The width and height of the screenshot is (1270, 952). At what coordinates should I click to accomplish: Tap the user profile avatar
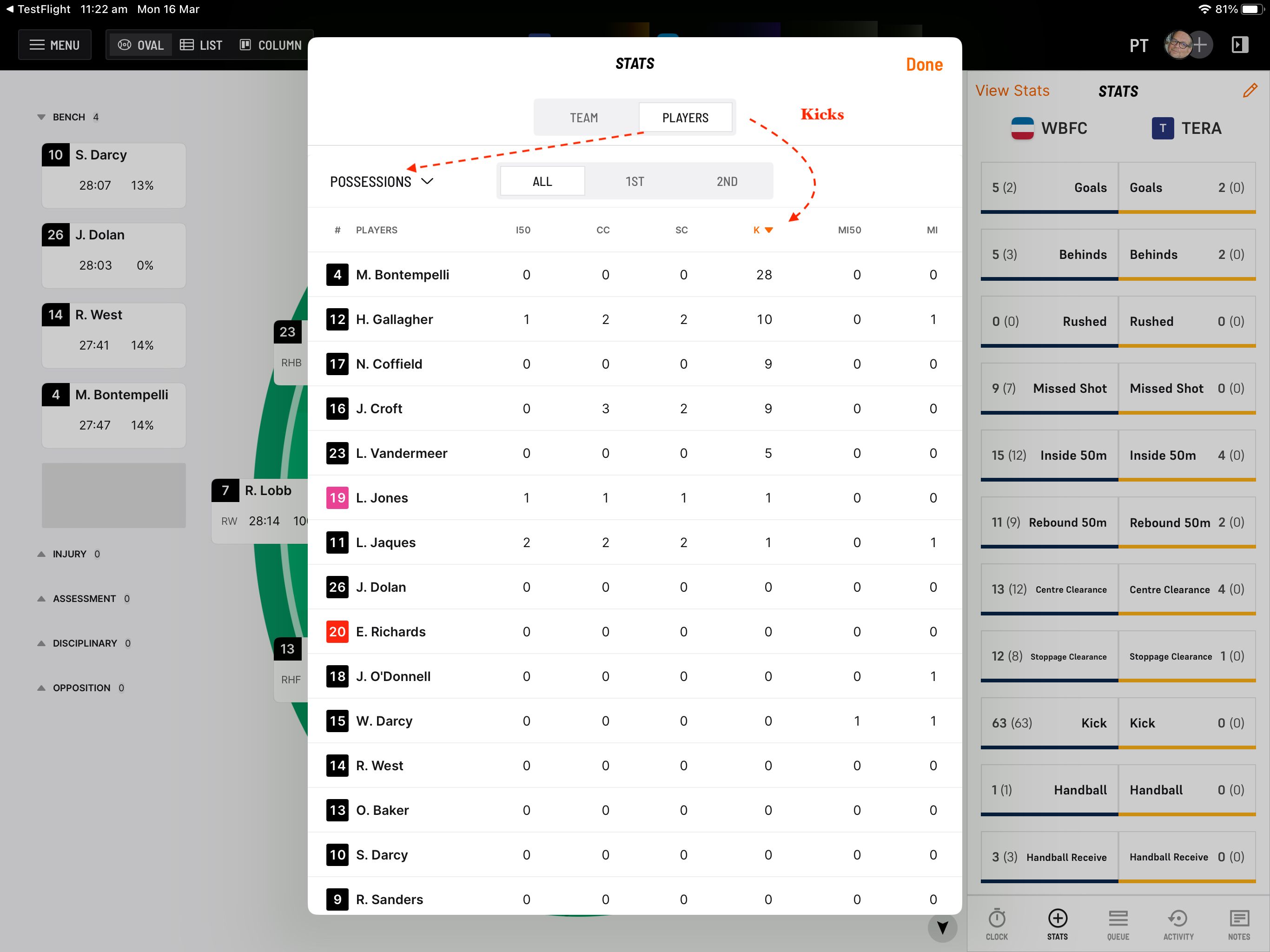pyautogui.click(x=1178, y=45)
